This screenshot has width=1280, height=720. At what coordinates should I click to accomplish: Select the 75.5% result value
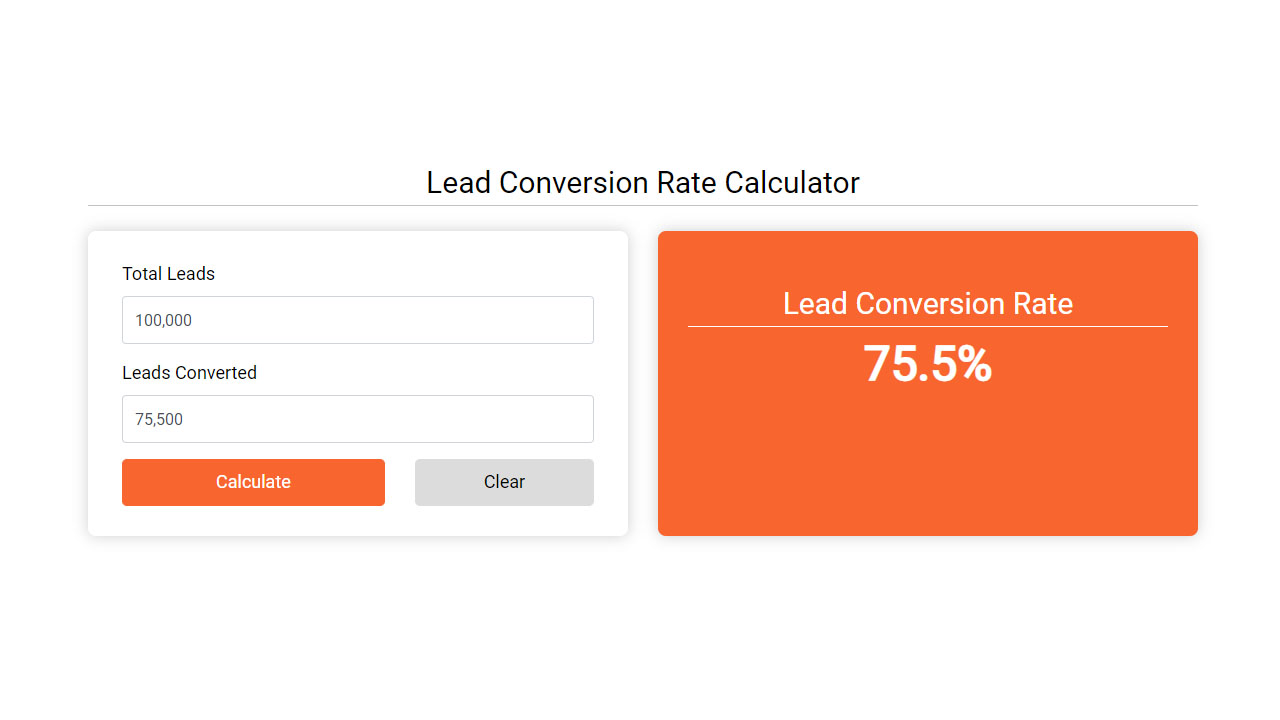pos(927,365)
